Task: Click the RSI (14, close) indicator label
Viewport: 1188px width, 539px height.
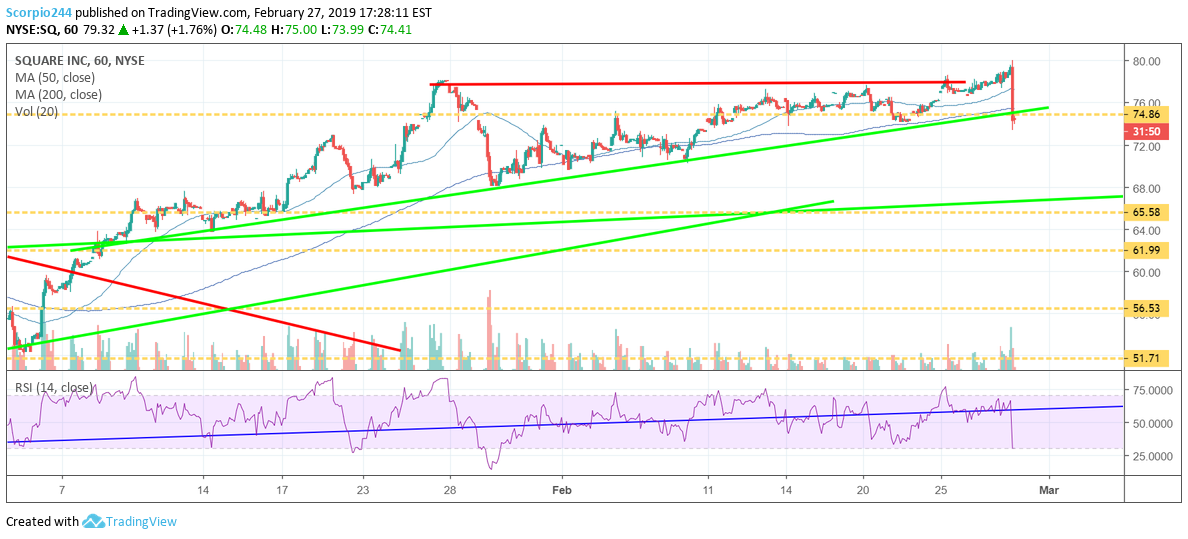Action: [x=55, y=388]
